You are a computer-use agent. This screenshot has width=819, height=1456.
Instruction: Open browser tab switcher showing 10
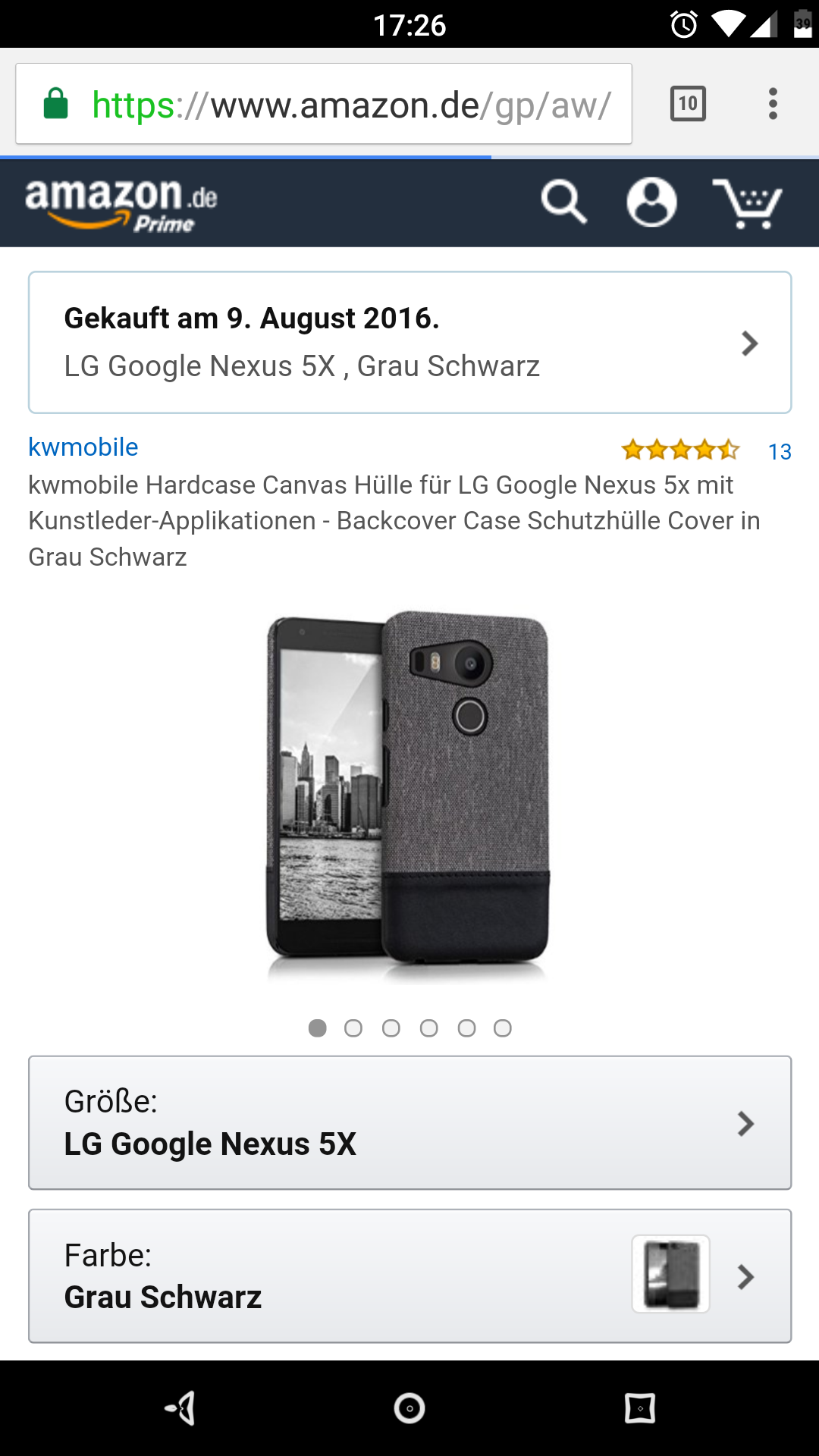[x=688, y=104]
